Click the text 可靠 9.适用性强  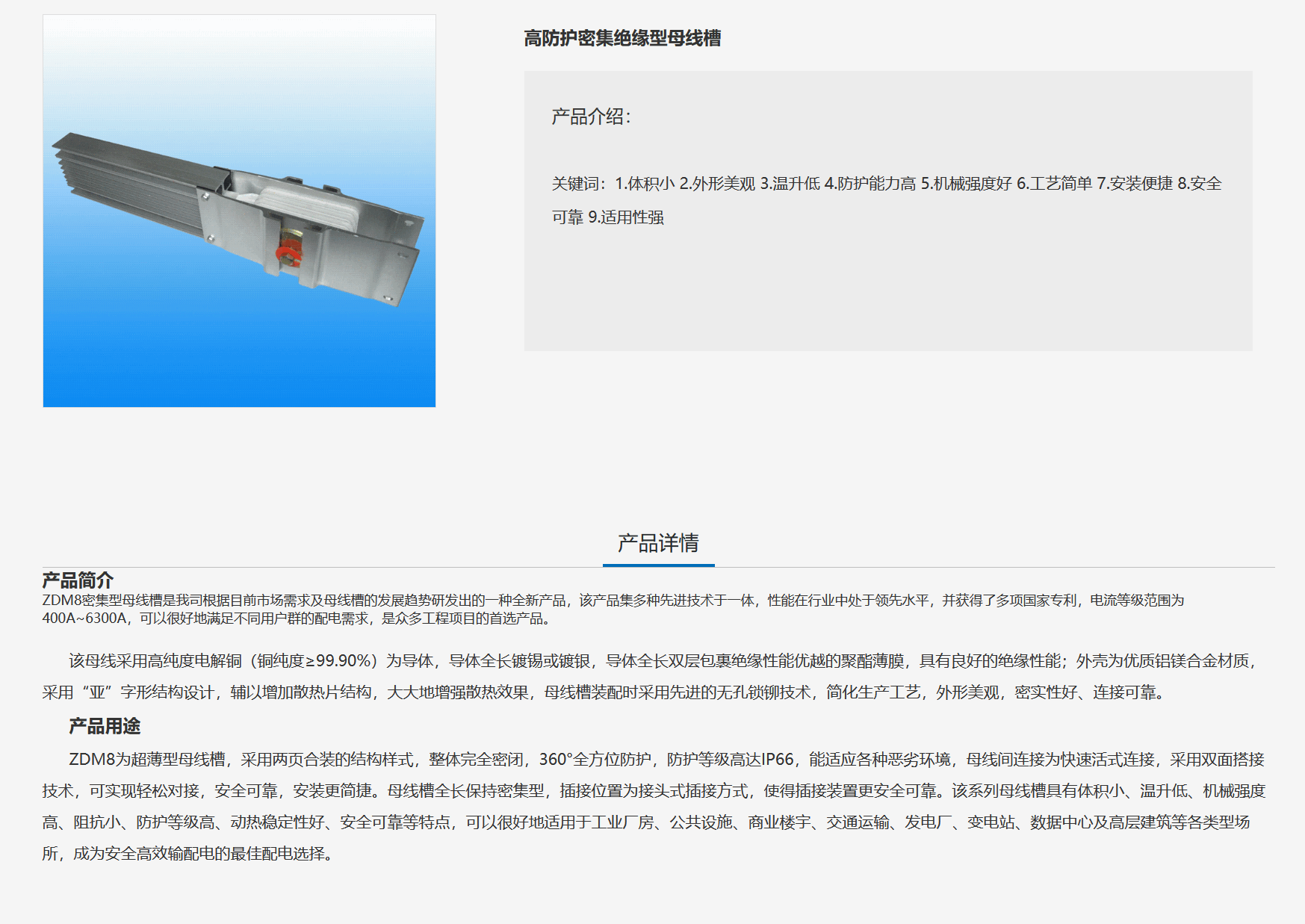(608, 217)
